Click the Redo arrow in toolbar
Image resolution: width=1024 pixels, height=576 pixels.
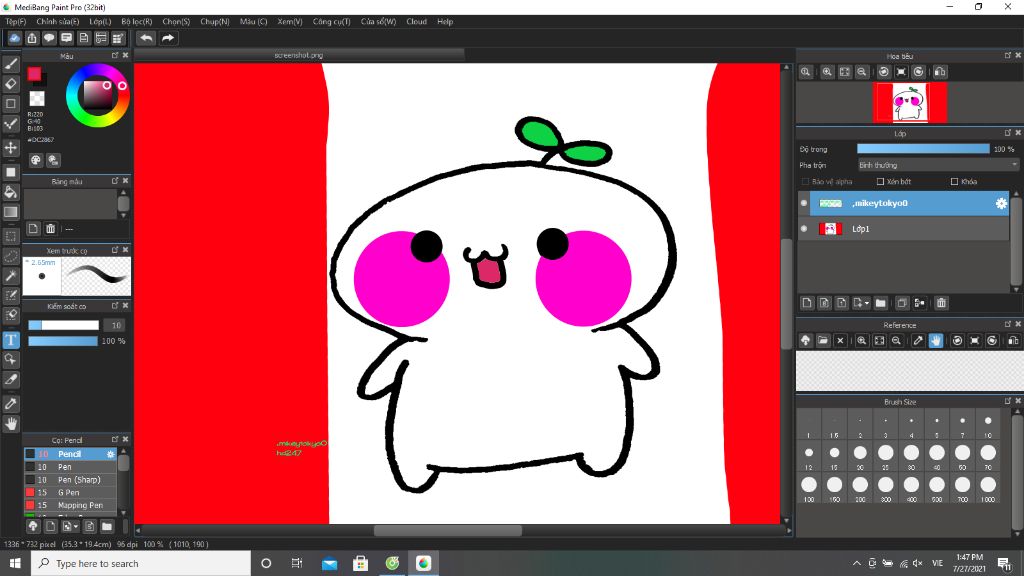[x=168, y=38]
